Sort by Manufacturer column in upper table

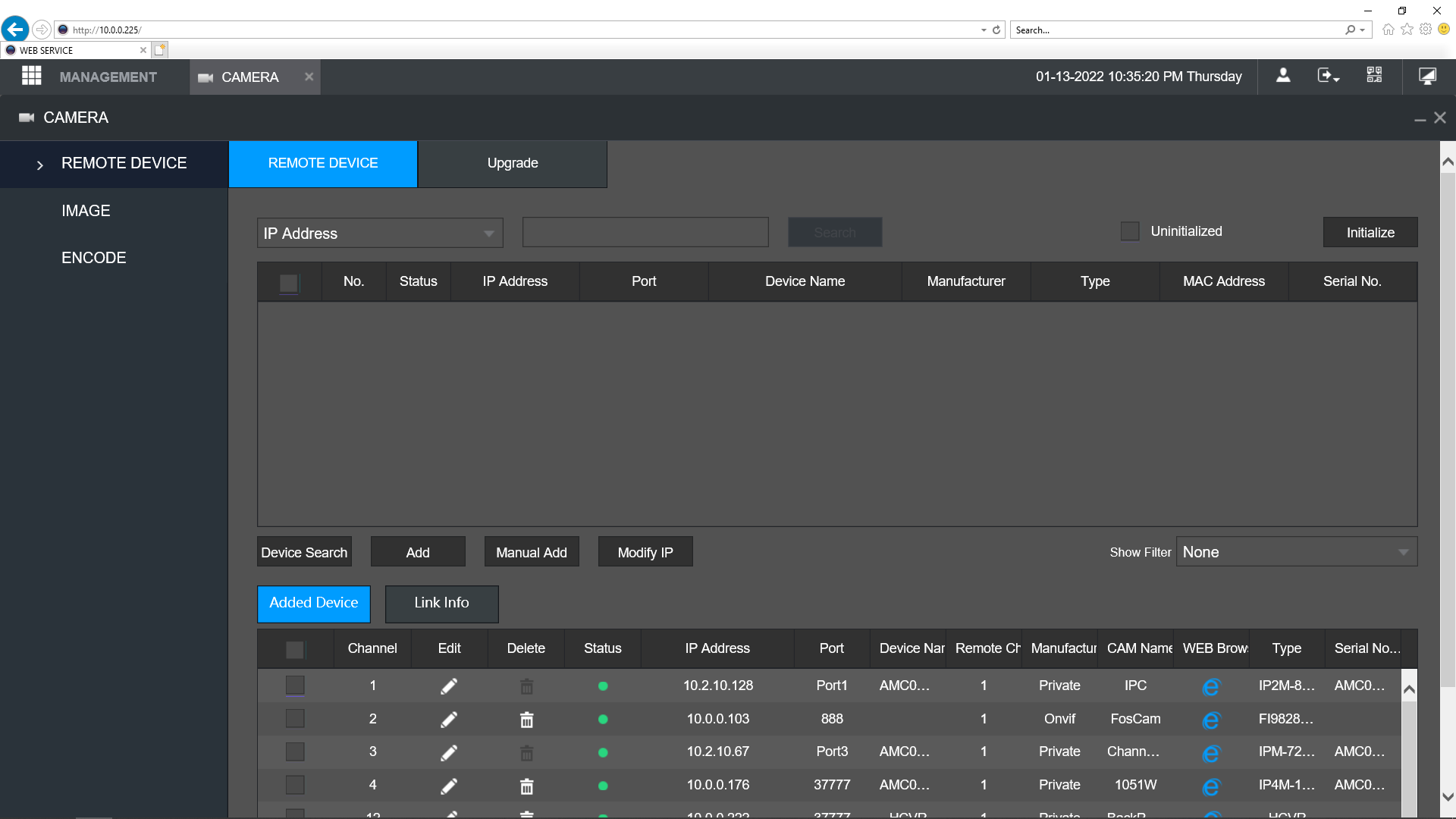tap(966, 281)
